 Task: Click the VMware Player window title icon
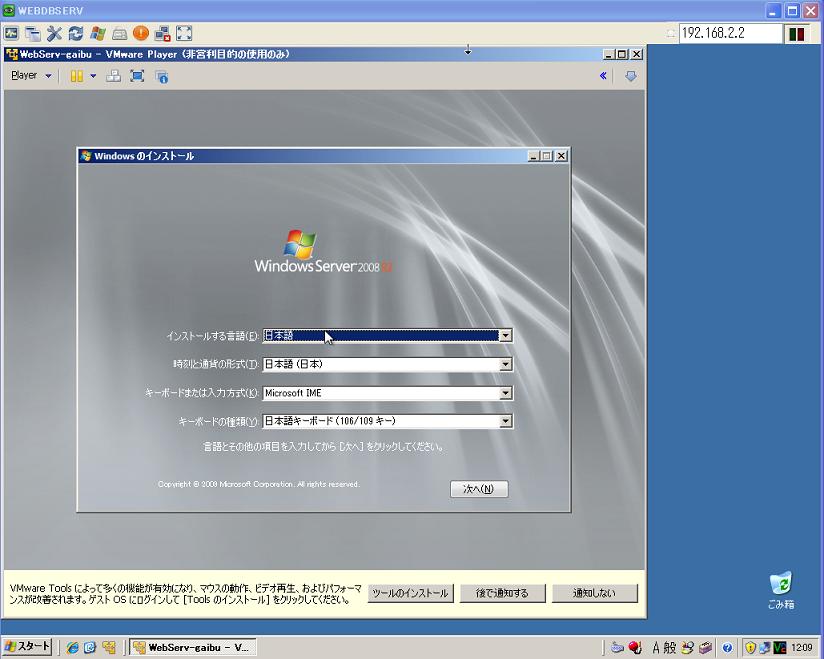[x=11, y=54]
